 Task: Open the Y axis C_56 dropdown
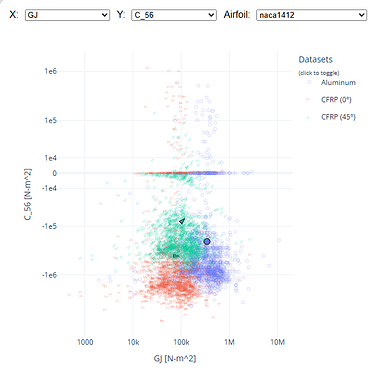pos(174,15)
